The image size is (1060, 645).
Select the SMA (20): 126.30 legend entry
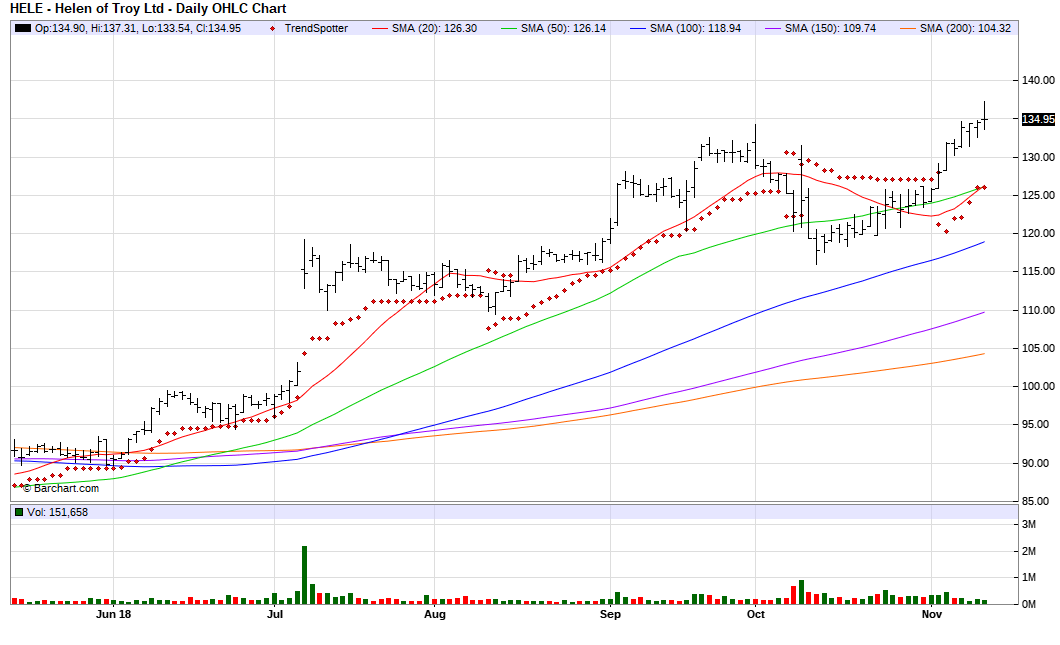[434, 28]
